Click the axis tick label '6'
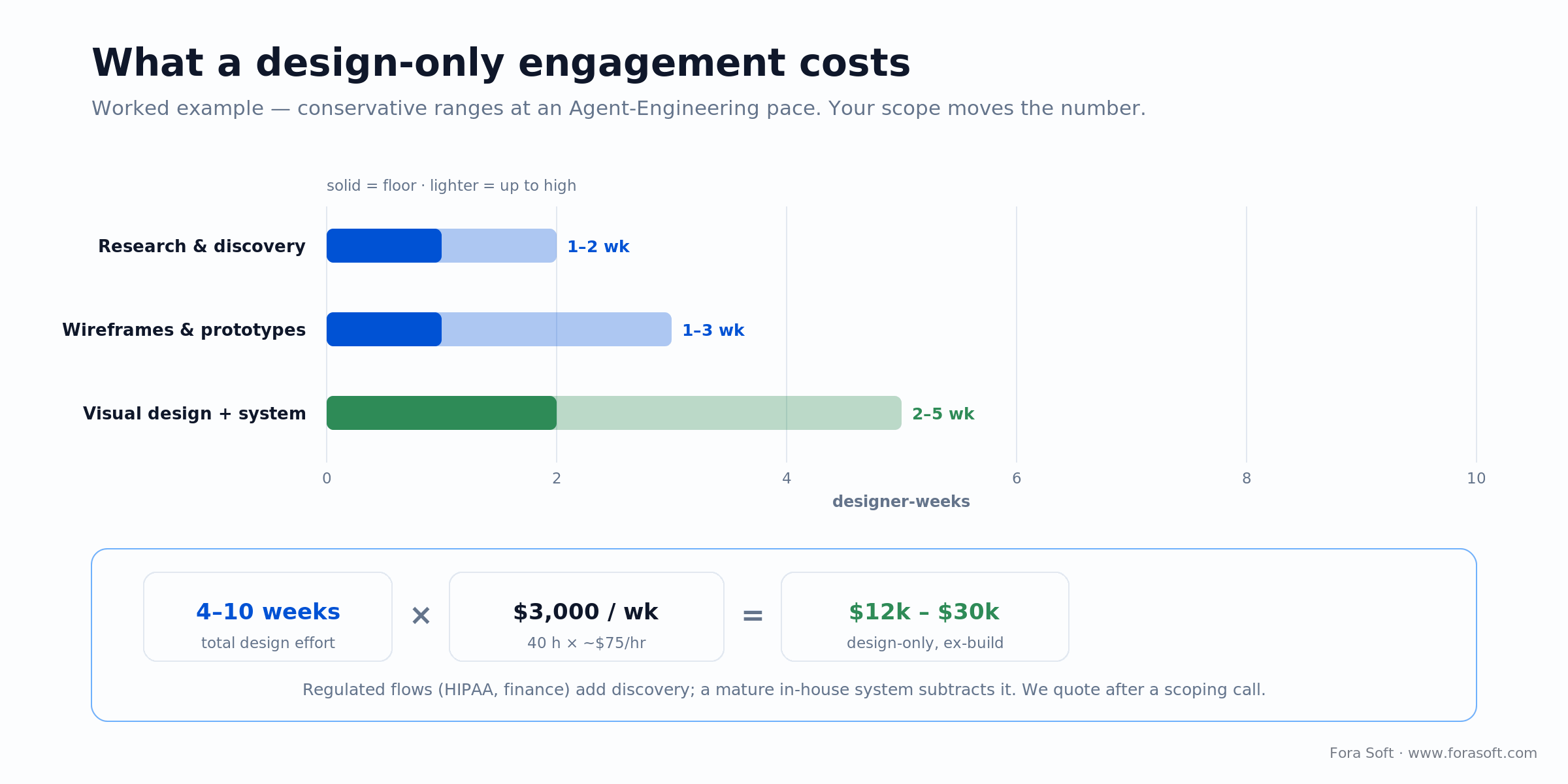1568x784 pixels. tap(1017, 479)
